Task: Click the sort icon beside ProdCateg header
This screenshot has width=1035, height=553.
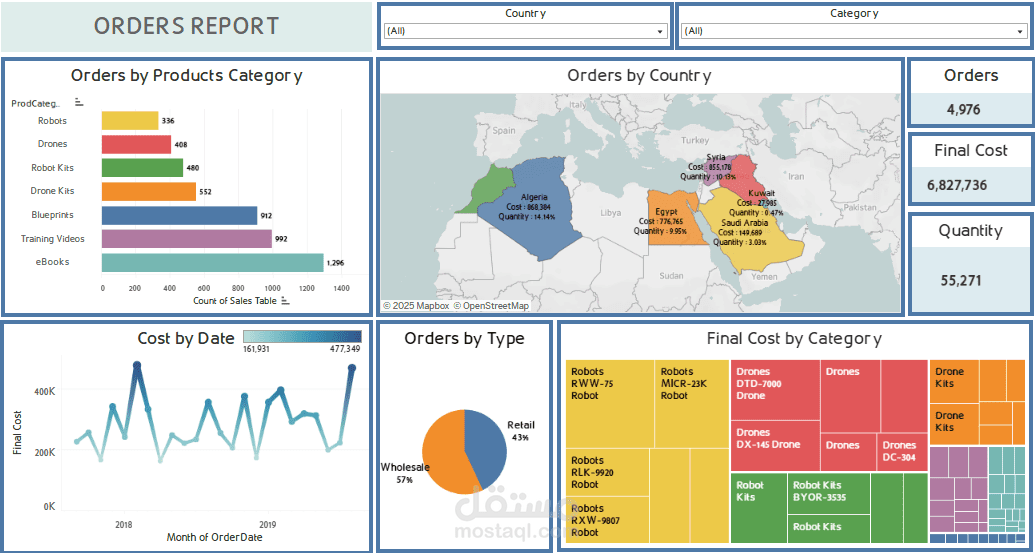Action: coord(79,102)
